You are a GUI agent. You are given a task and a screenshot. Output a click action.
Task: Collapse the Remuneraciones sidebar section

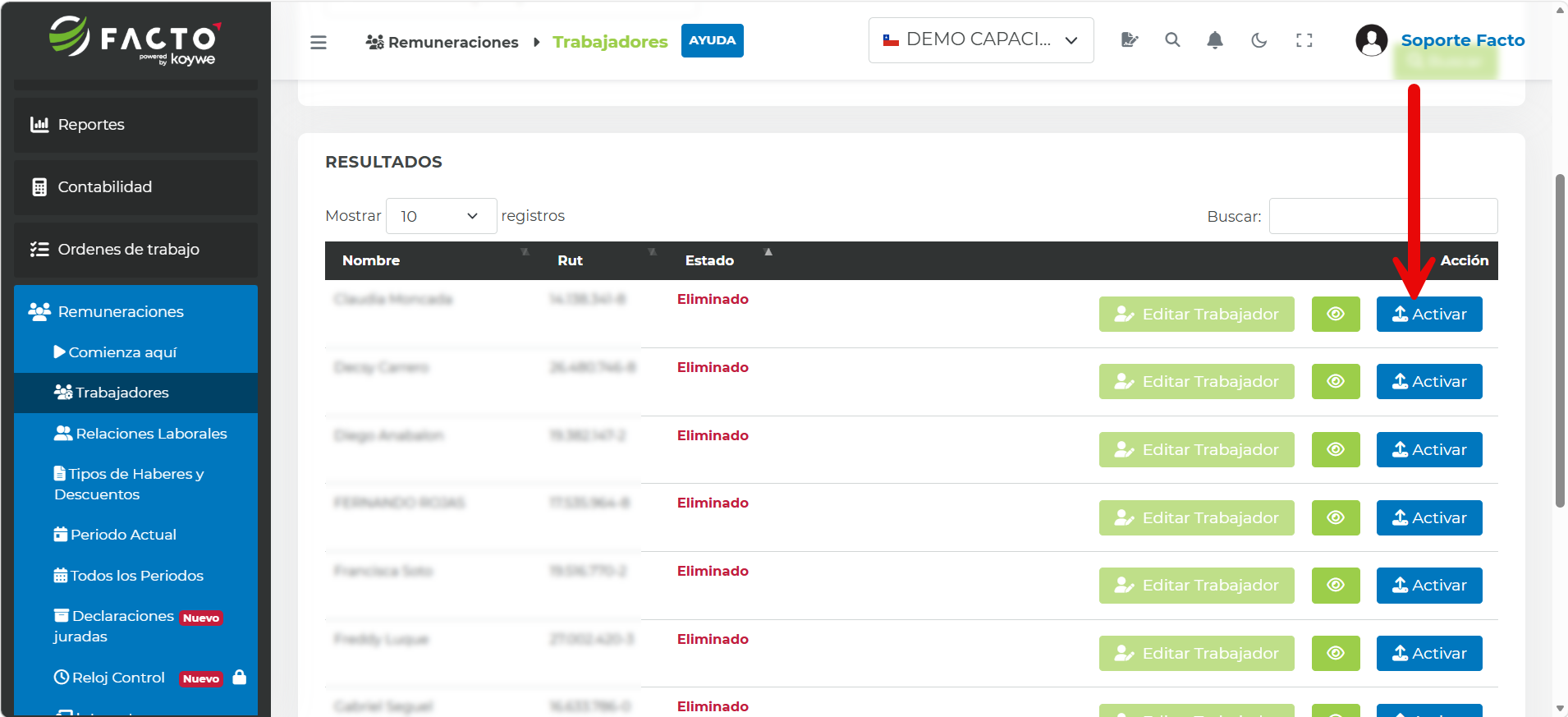click(x=135, y=312)
